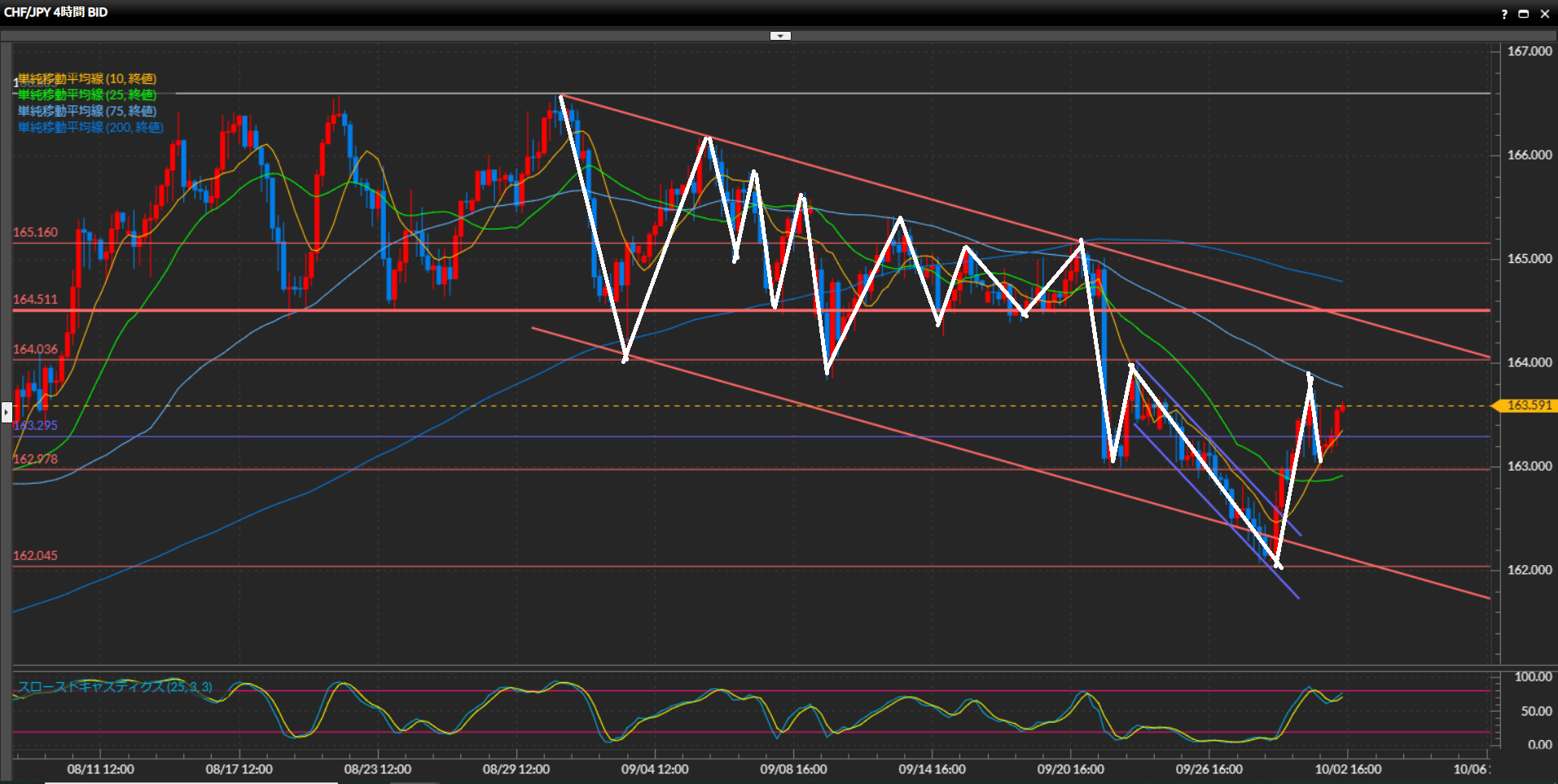Click the 164.036 support line label
The width and height of the screenshot is (1558, 784).
point(36,349)
